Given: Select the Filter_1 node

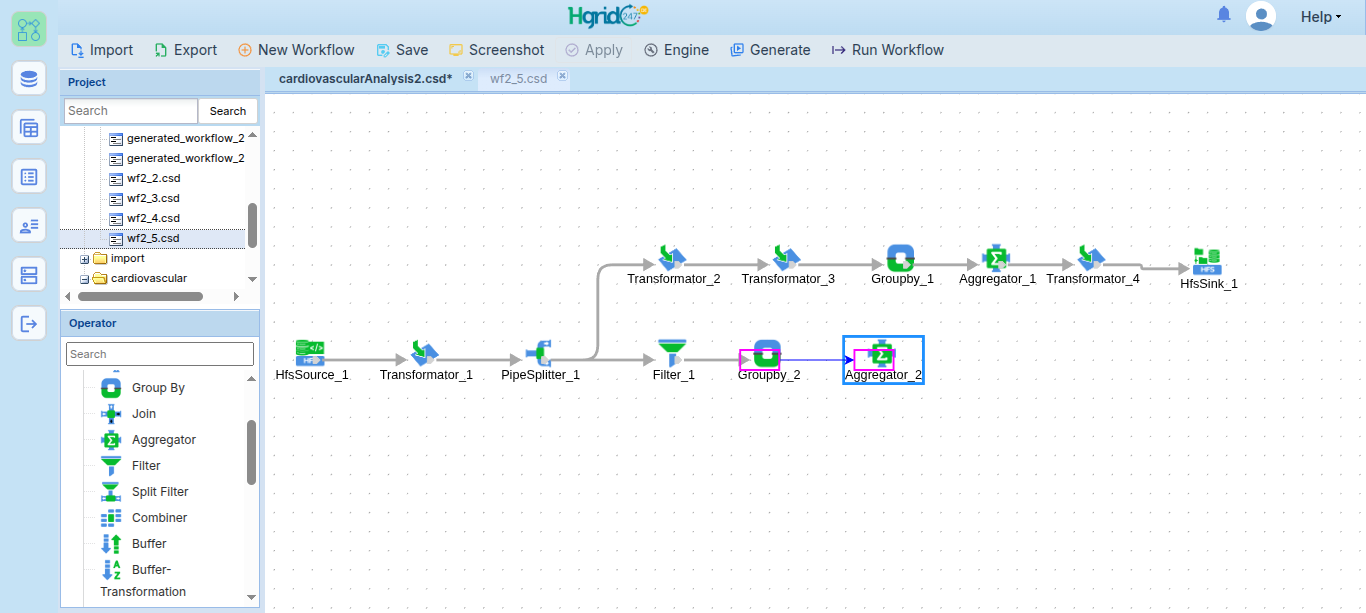Looking at the screenshot, I should click(673, 360).
